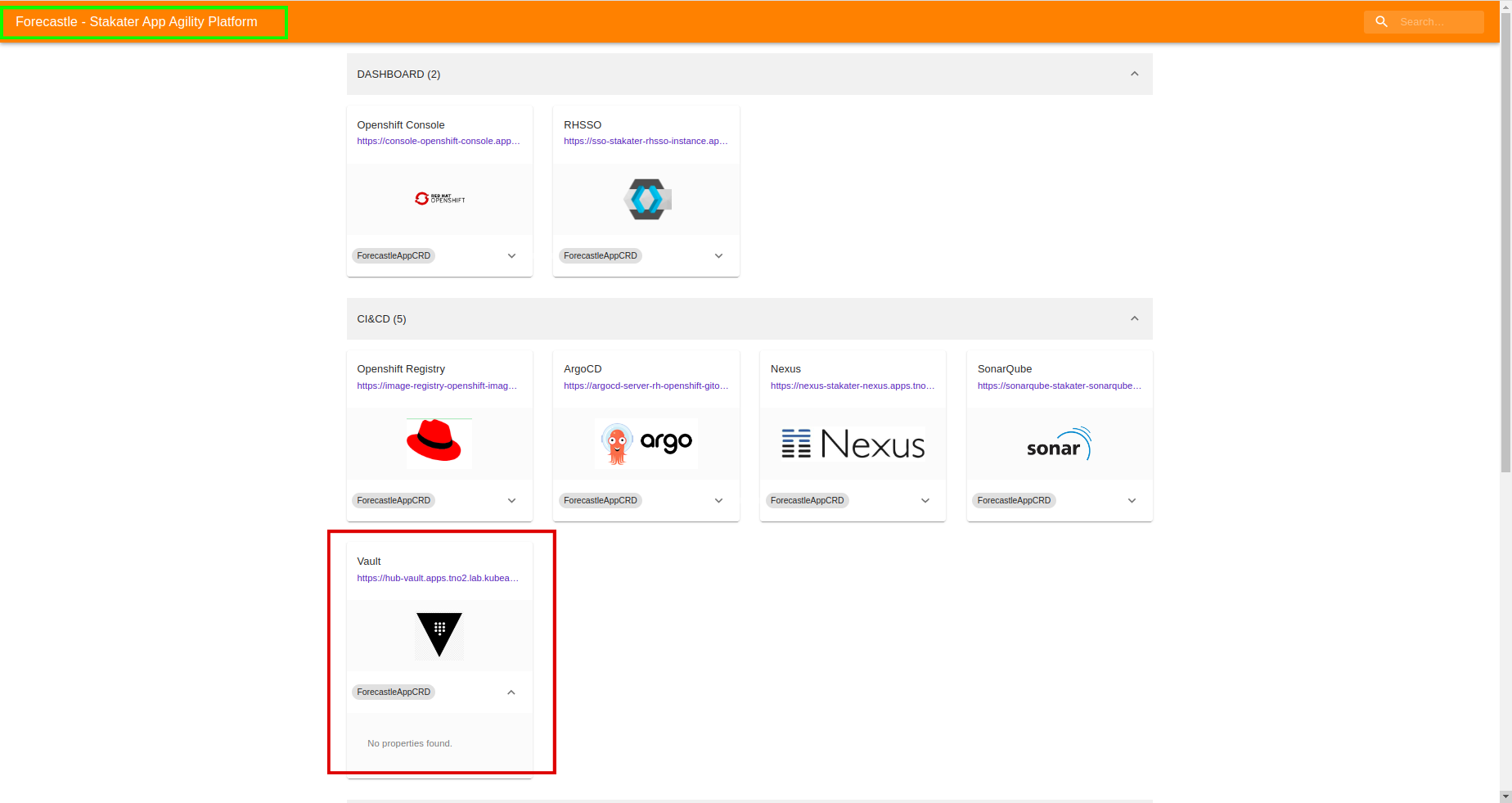Expand the SonarQube card details chevron
The image size is (1512, 803).
pos(1132,501)
